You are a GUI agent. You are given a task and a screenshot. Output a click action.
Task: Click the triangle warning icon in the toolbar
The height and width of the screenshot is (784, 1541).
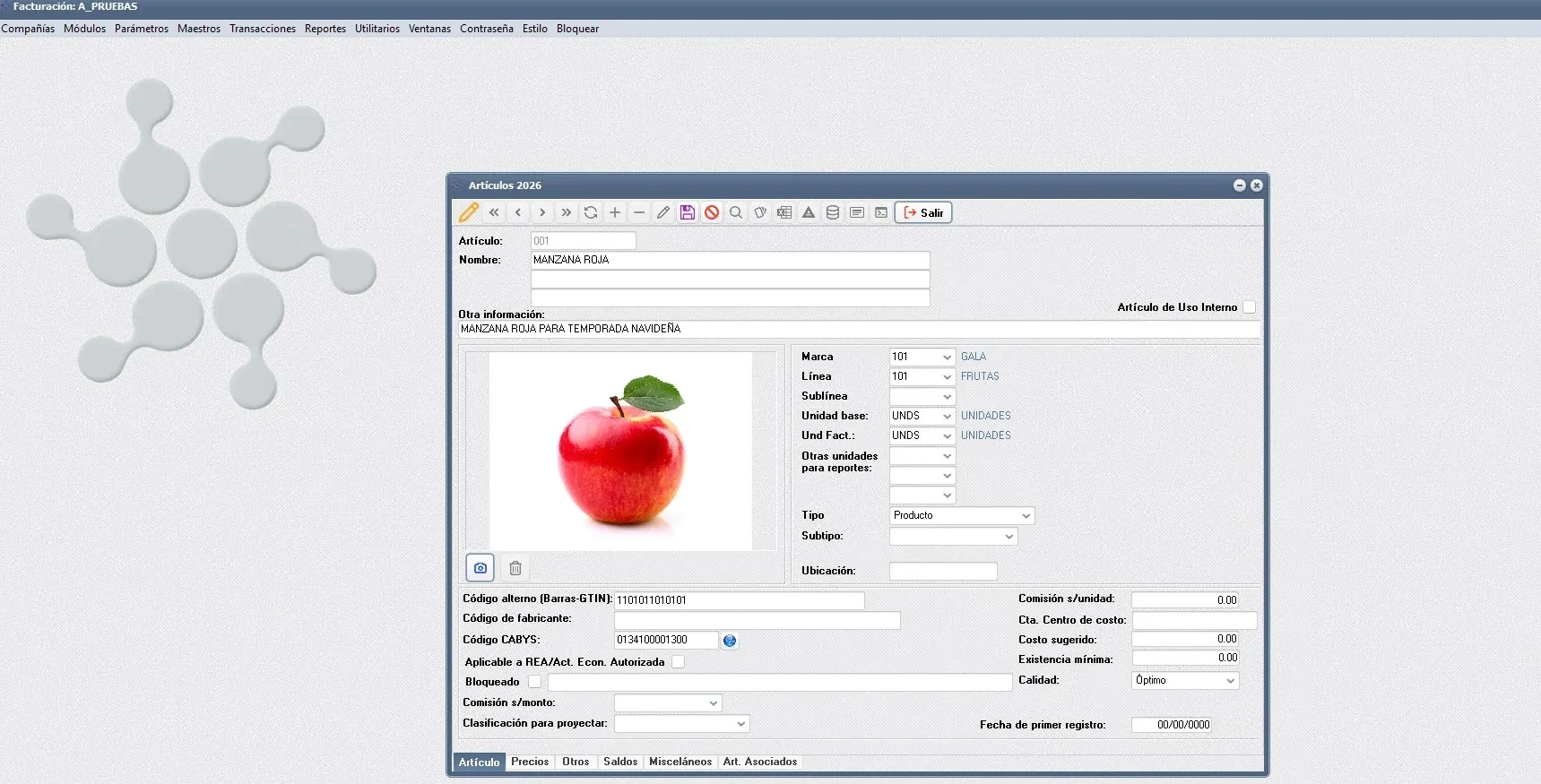click(x=809, y=212)
